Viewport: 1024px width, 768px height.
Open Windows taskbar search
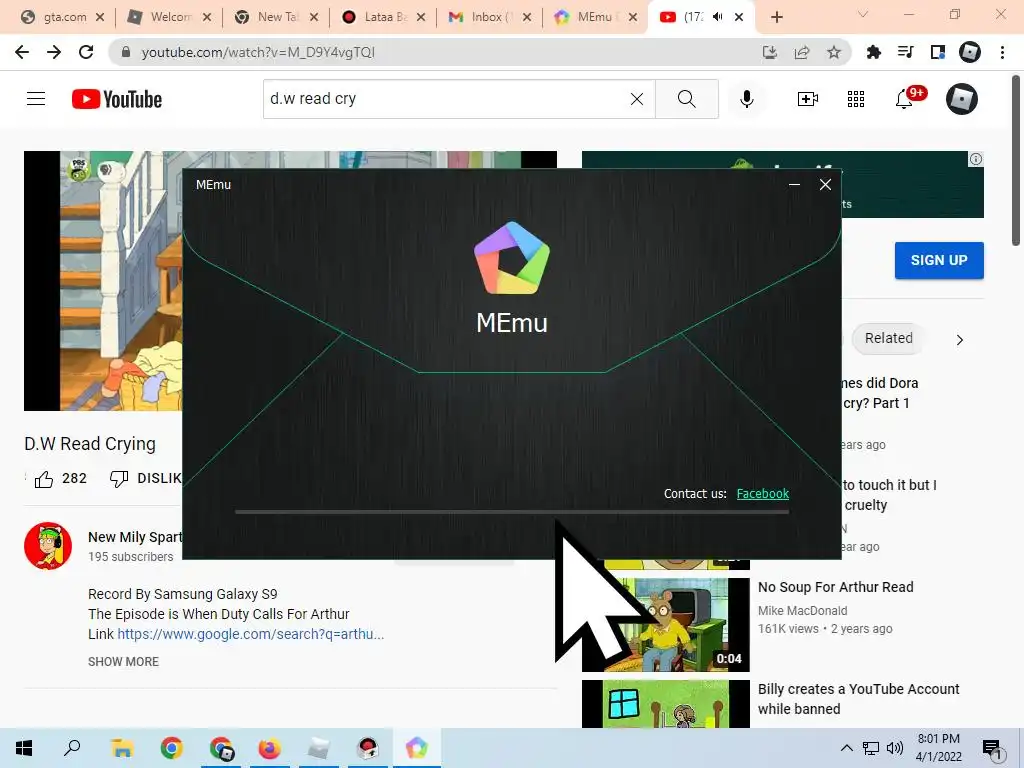pos(72,748)
